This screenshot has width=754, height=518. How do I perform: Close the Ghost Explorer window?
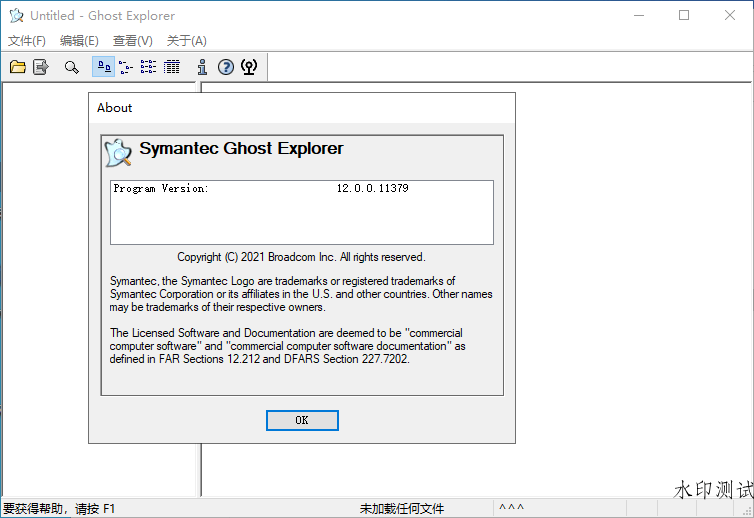coord(729,15)
